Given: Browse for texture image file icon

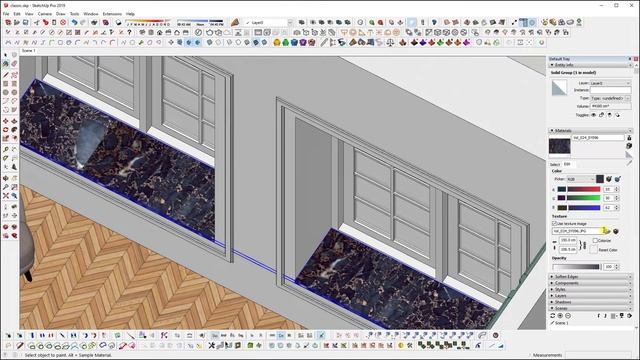Looking at the screenshot, I should point(607,231).
